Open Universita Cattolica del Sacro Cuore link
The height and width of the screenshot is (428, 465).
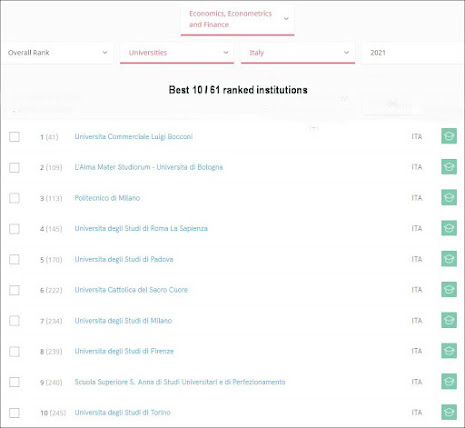point(131,290)
